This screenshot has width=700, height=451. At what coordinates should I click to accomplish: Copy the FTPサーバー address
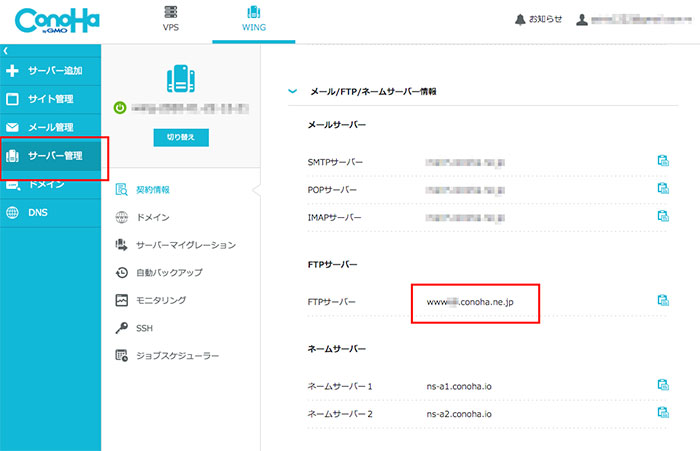(x=663, y=301)
